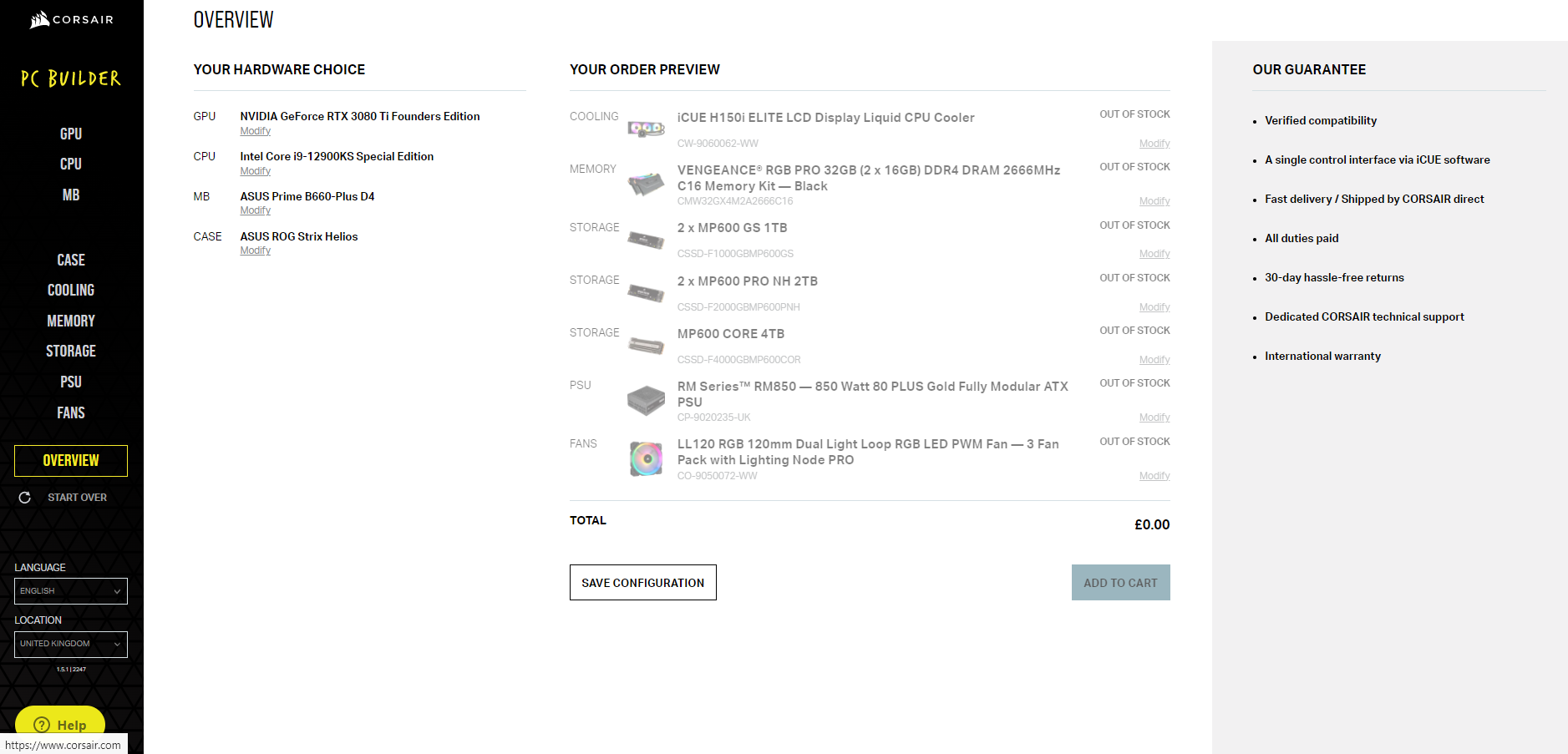Click the Corsair logo
The height and width of the screenshot is (754, 1568).
(x=71, y=19)
